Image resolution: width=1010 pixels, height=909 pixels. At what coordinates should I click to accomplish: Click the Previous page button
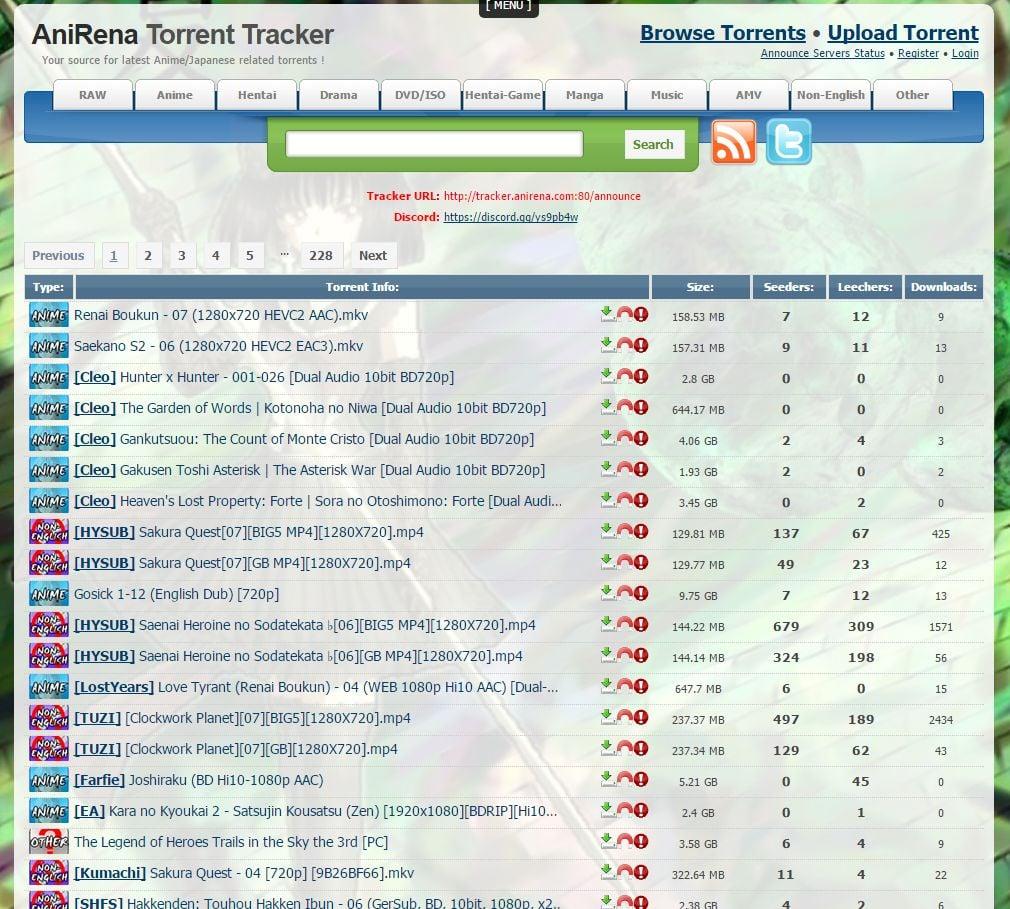[59, 256]
